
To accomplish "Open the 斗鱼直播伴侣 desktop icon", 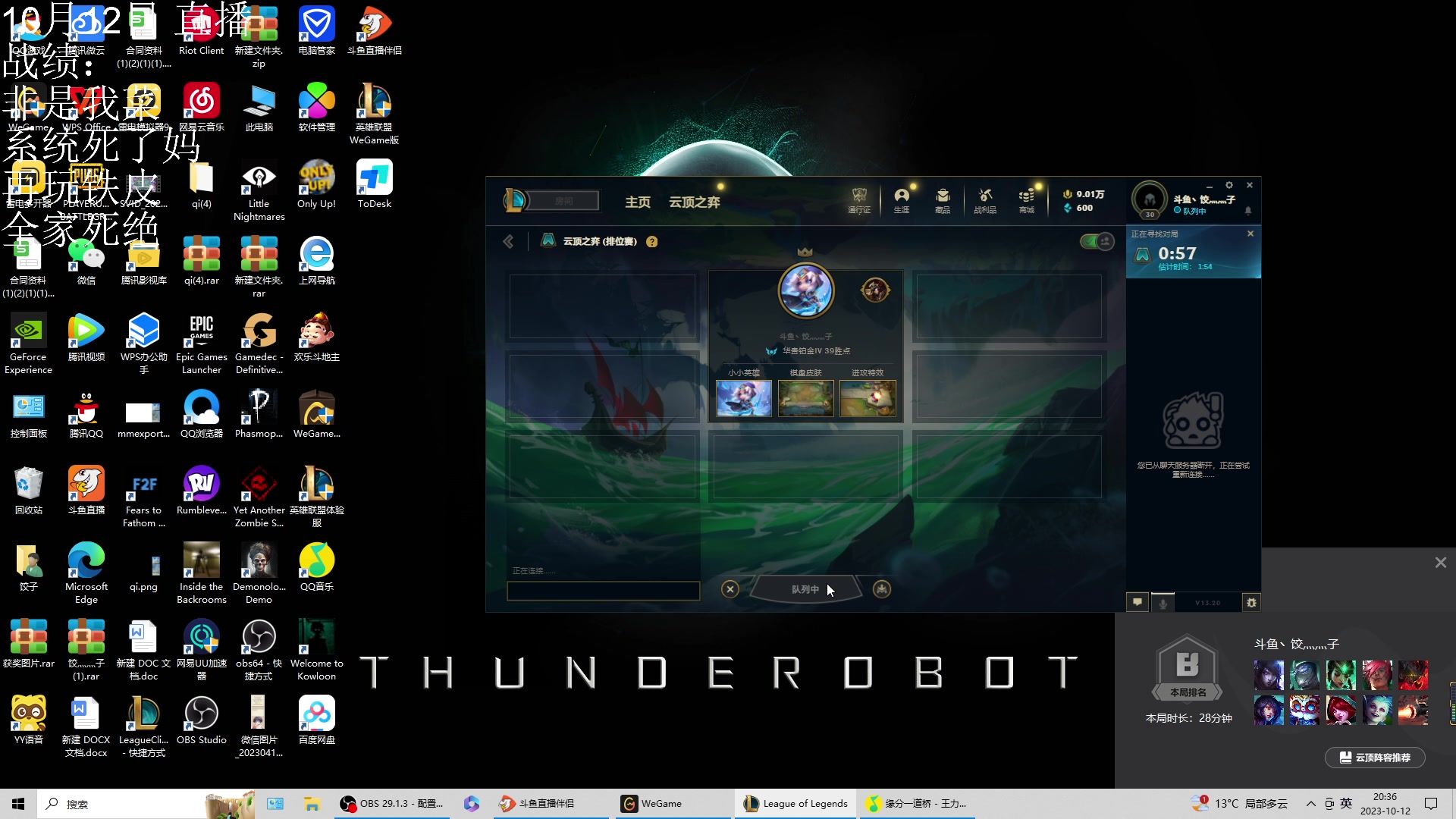I will click(x=375, y=31).
